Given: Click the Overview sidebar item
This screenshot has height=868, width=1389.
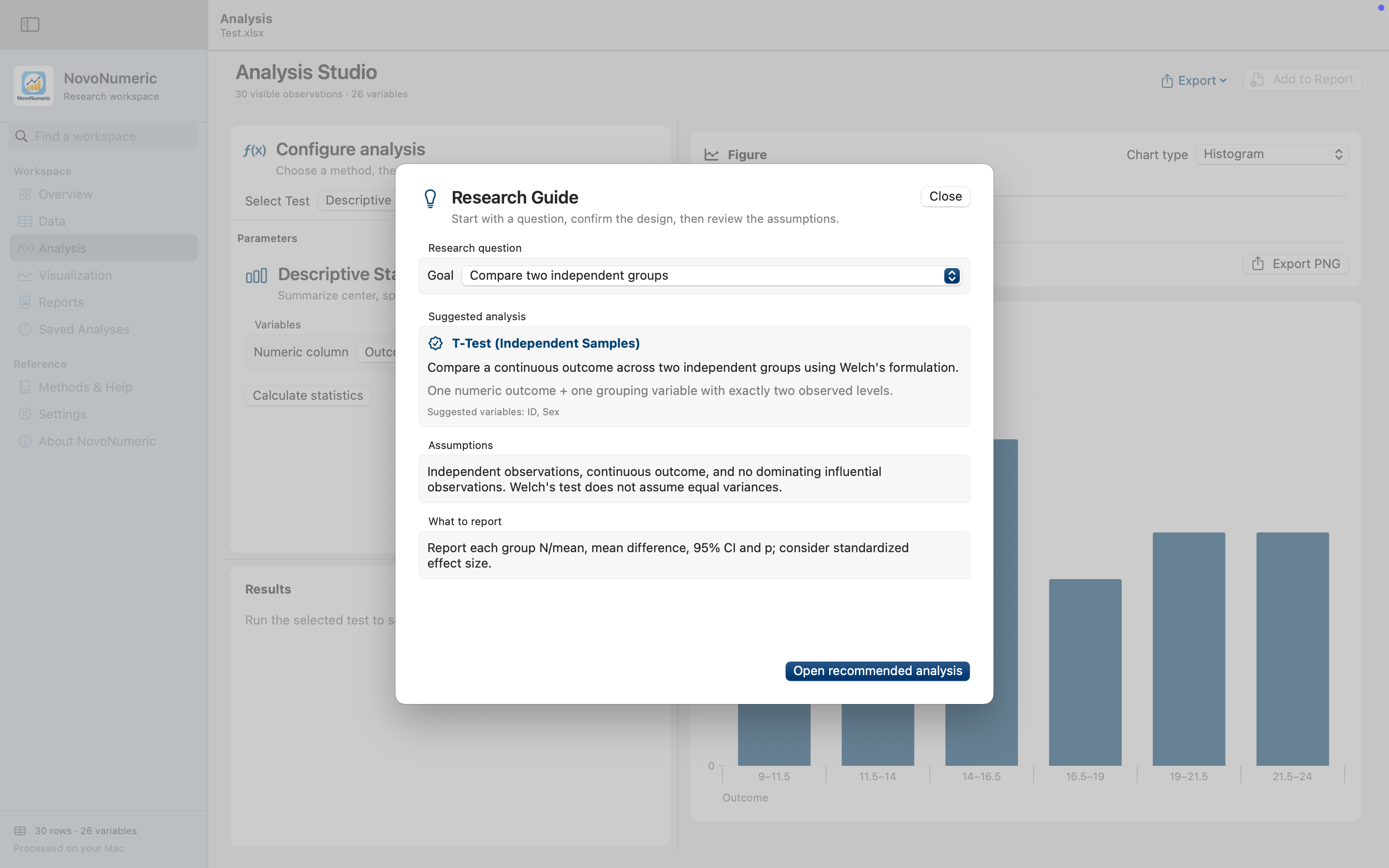Looking at the screenshot, I should pos(104,195).
